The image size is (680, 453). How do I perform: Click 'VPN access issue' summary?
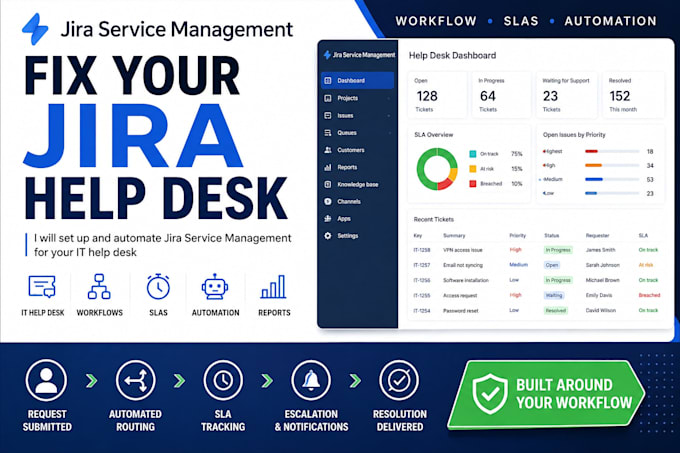tap(462, 250)
